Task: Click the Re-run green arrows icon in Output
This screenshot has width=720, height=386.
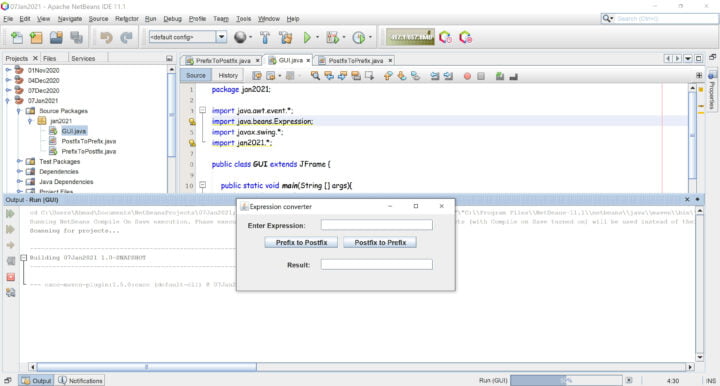Action: (10, 214)
